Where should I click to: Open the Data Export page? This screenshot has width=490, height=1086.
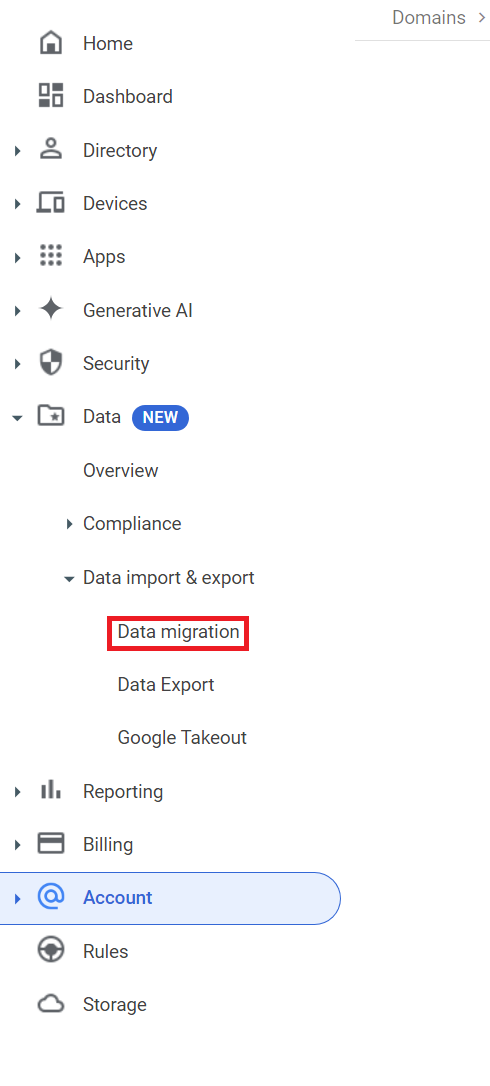pos(166,685)
